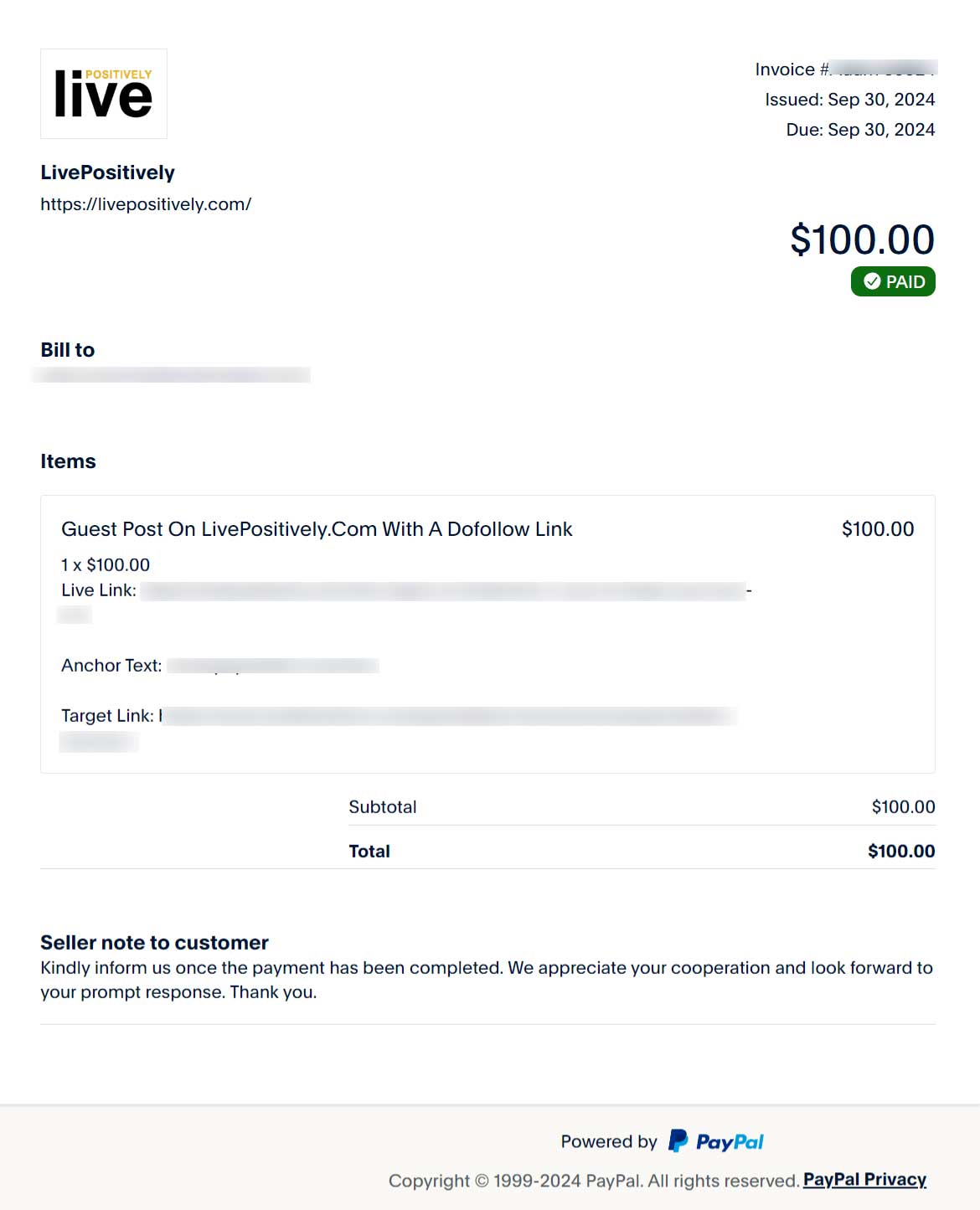This screenshot has width=980, height=1210.
Task: Click the blurred Target Link URL
Action: pyautogui.click(x=448, y=716)
